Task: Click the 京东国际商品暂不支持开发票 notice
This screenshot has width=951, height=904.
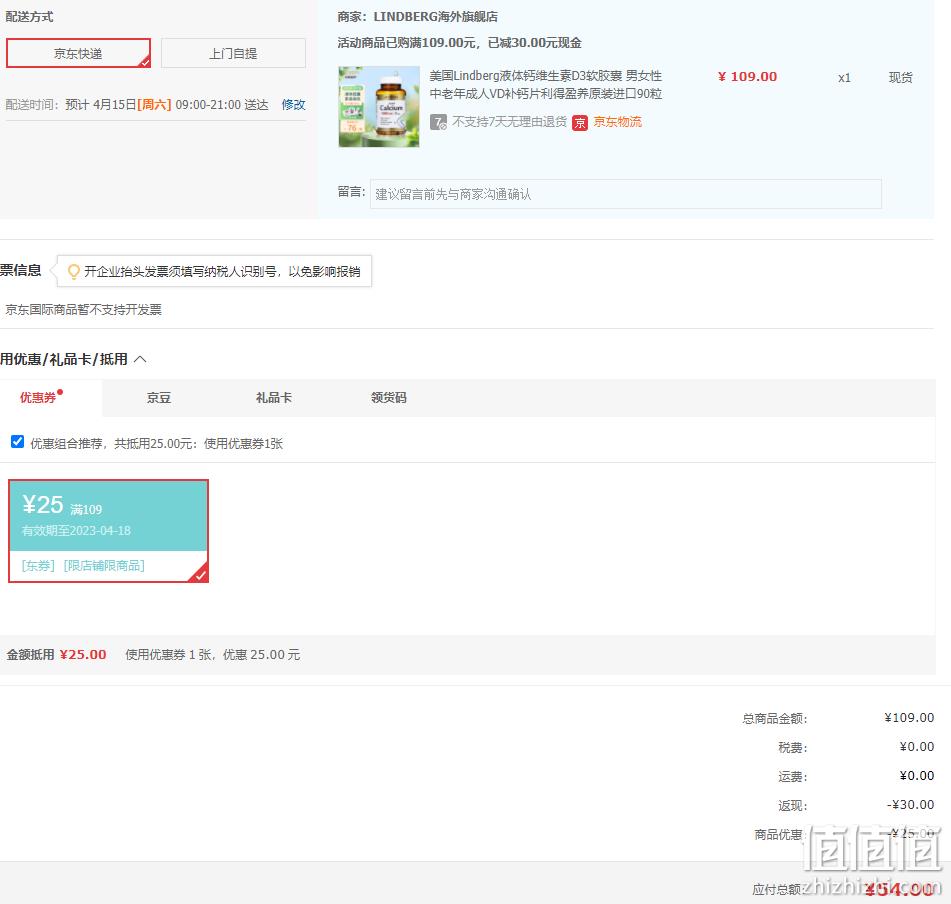Action: coord(84,309)
